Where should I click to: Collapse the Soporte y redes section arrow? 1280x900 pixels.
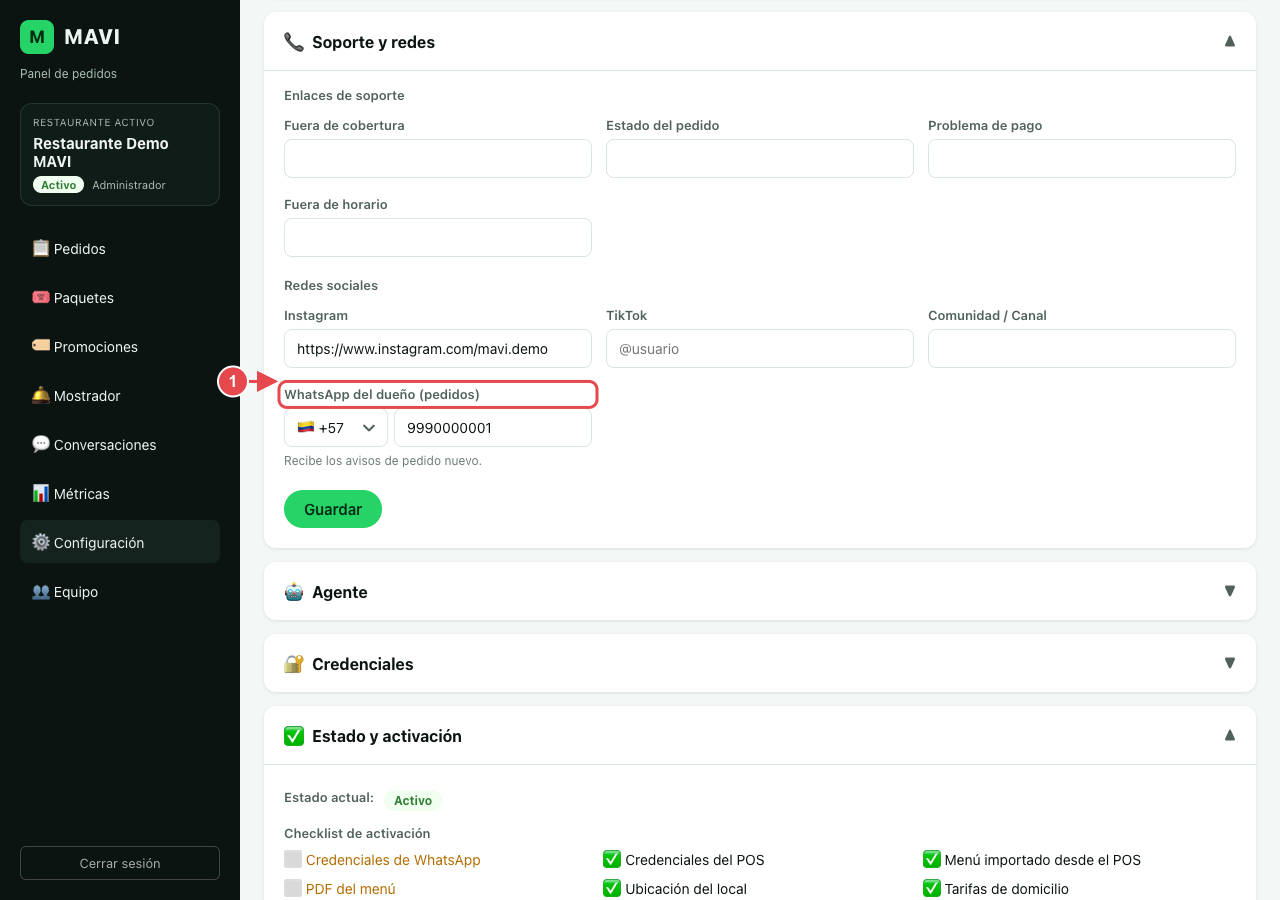1230,41
